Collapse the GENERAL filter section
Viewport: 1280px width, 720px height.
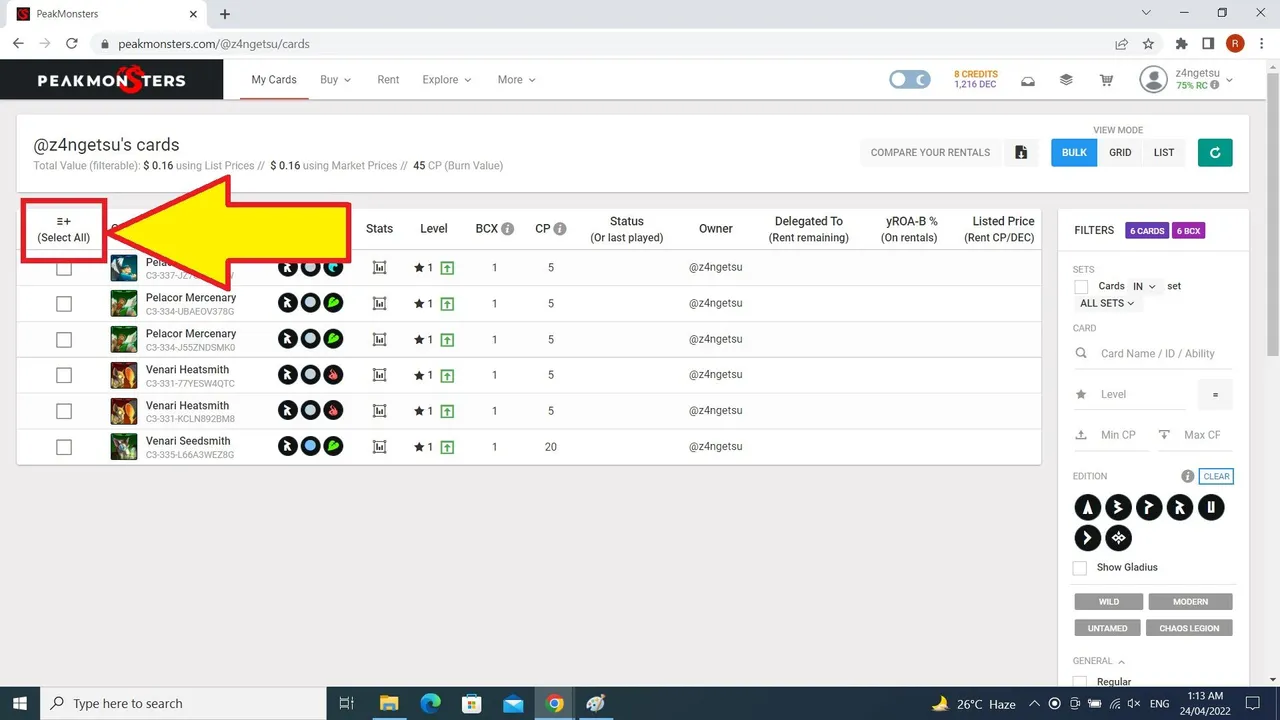(x=1098, y=661)
